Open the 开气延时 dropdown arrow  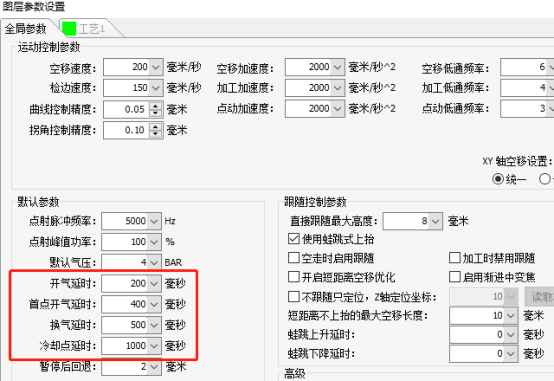(154, 283)
